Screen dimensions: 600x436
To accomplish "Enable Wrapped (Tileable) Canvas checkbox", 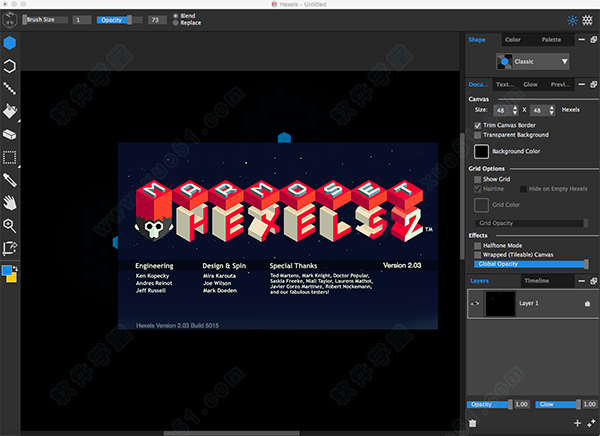I will pyautogui.click(x=478, y=255).
